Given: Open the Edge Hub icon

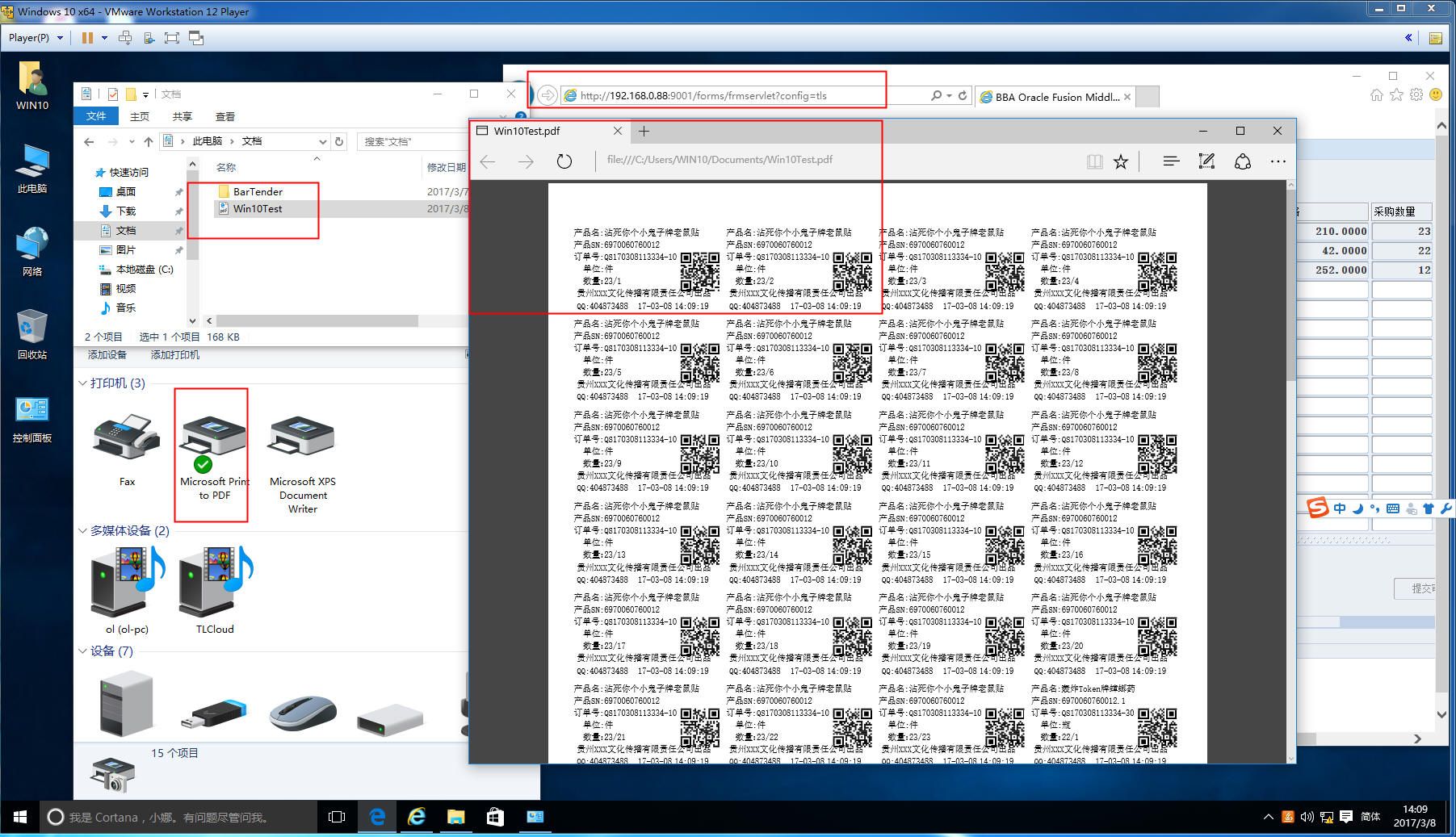Looking at the screenshot, I should point(1171,161).
